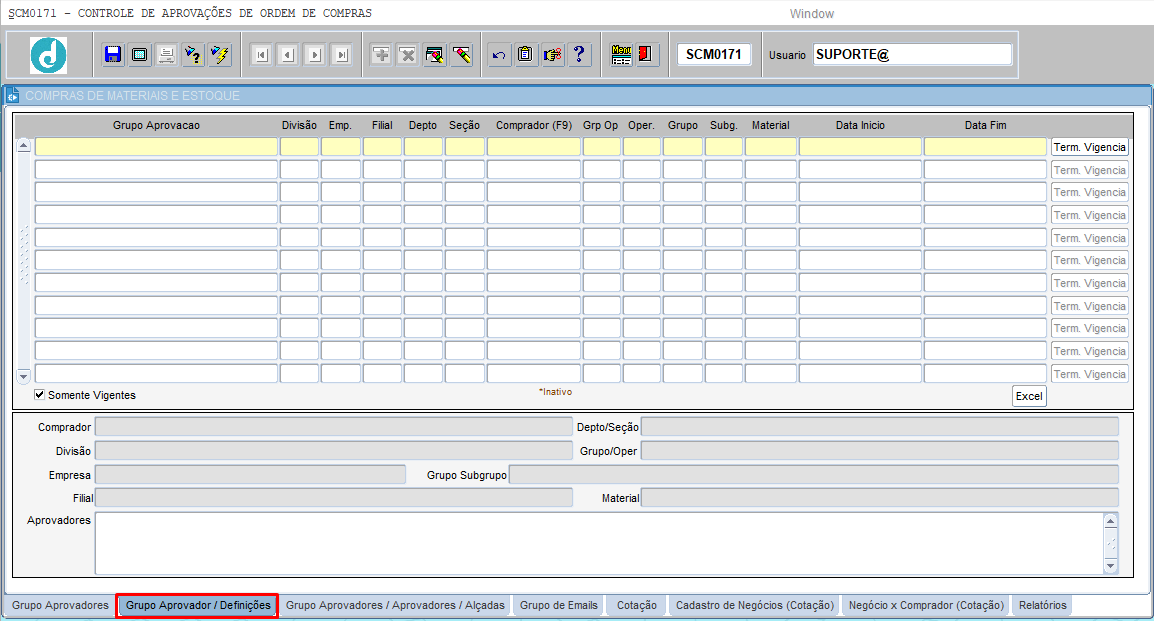Click the Aprovadores text area
Image resolution: width=1154 pixels, height=621 pixels.
pyautogui.click(x=600, y=543)
